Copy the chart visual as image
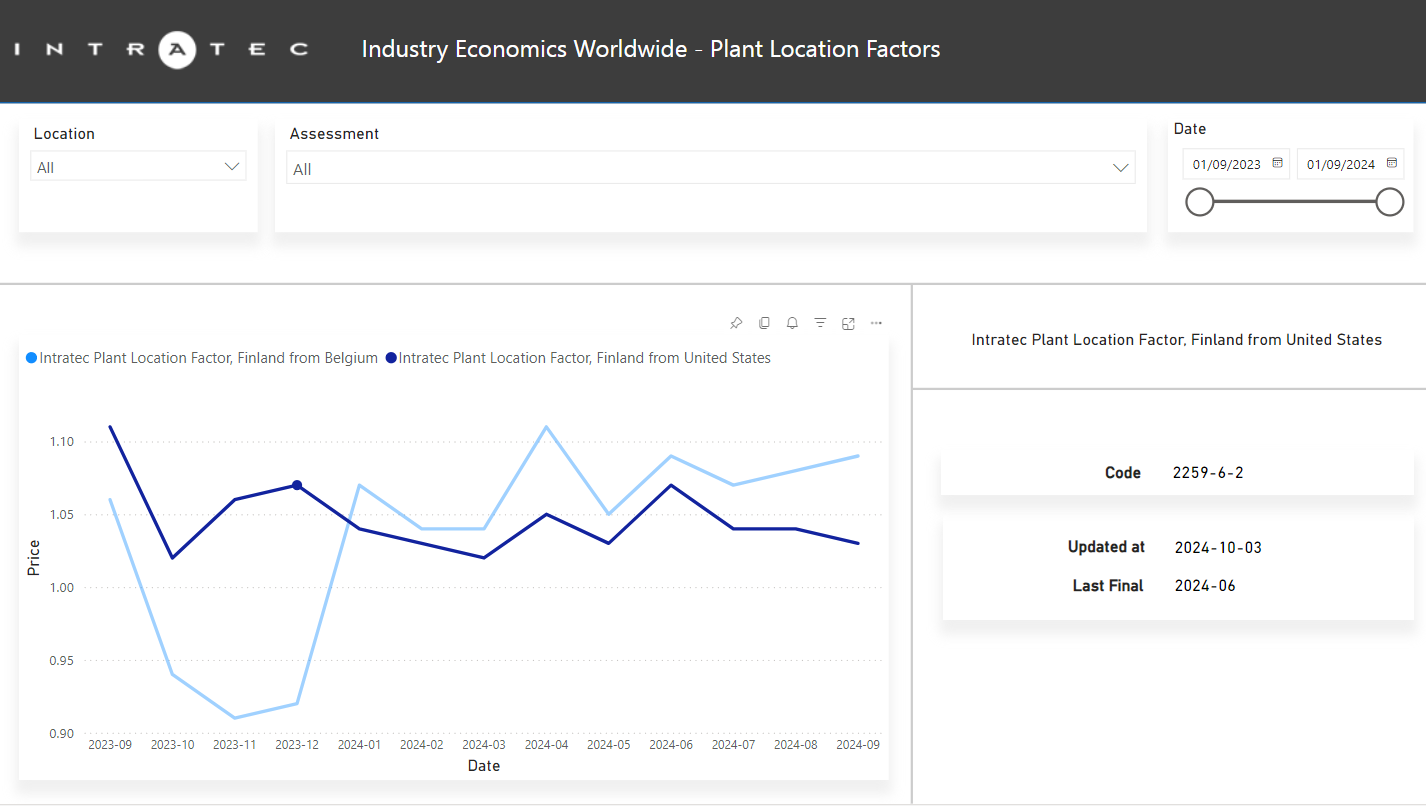The image size is (1426, 806). pyautogui.click(x=764, y=323)
